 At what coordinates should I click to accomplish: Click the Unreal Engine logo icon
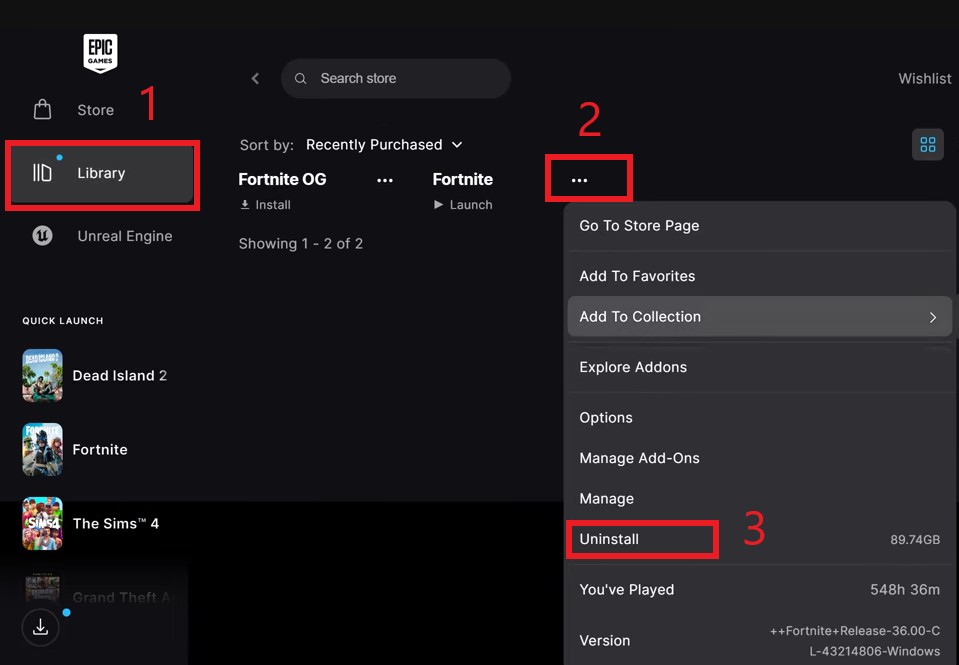(42, 236)
